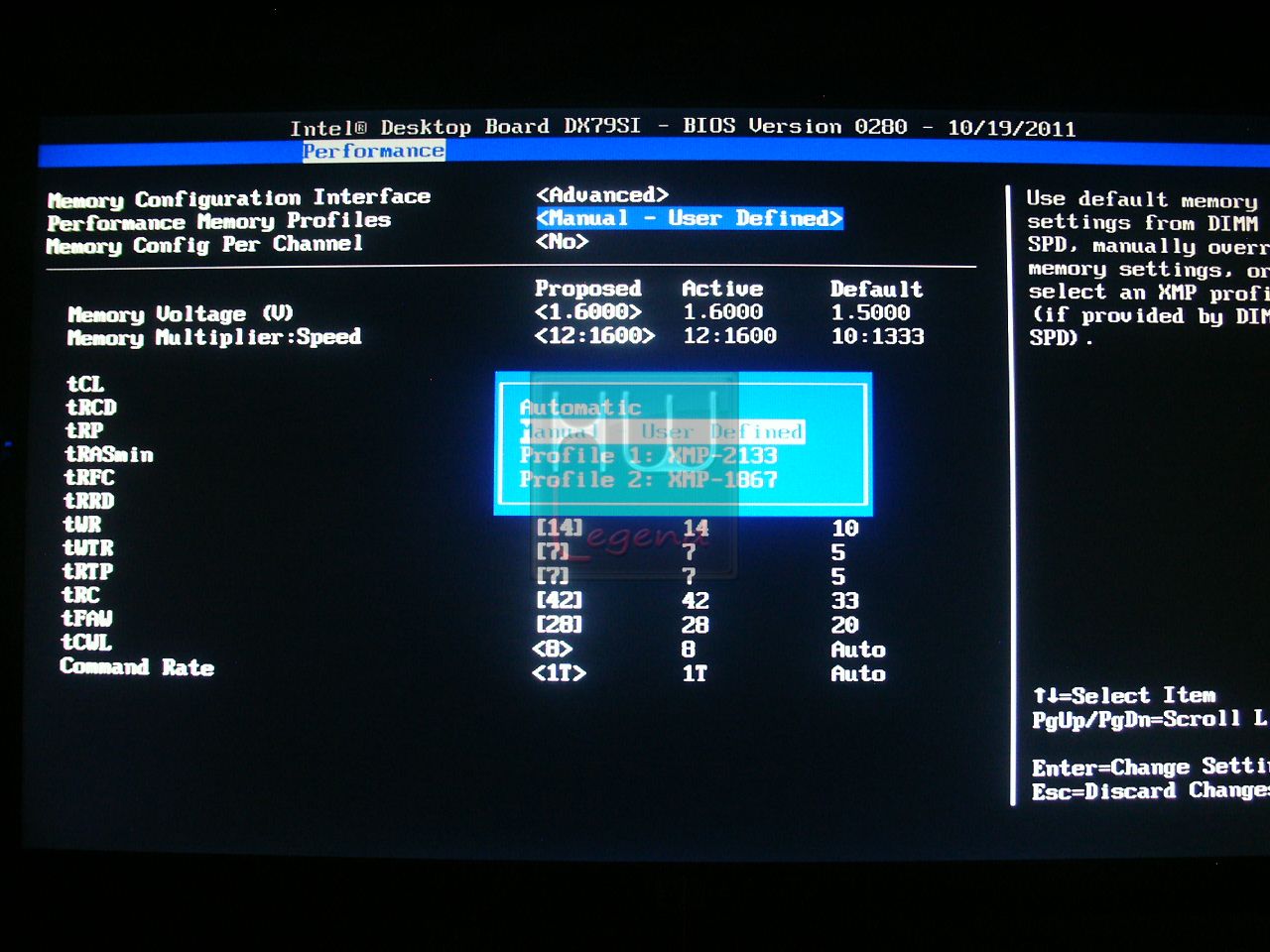The width and height of the screenshot is (1270, 952).
Task: Click the default tWR value 10
Action: point(845,528)
